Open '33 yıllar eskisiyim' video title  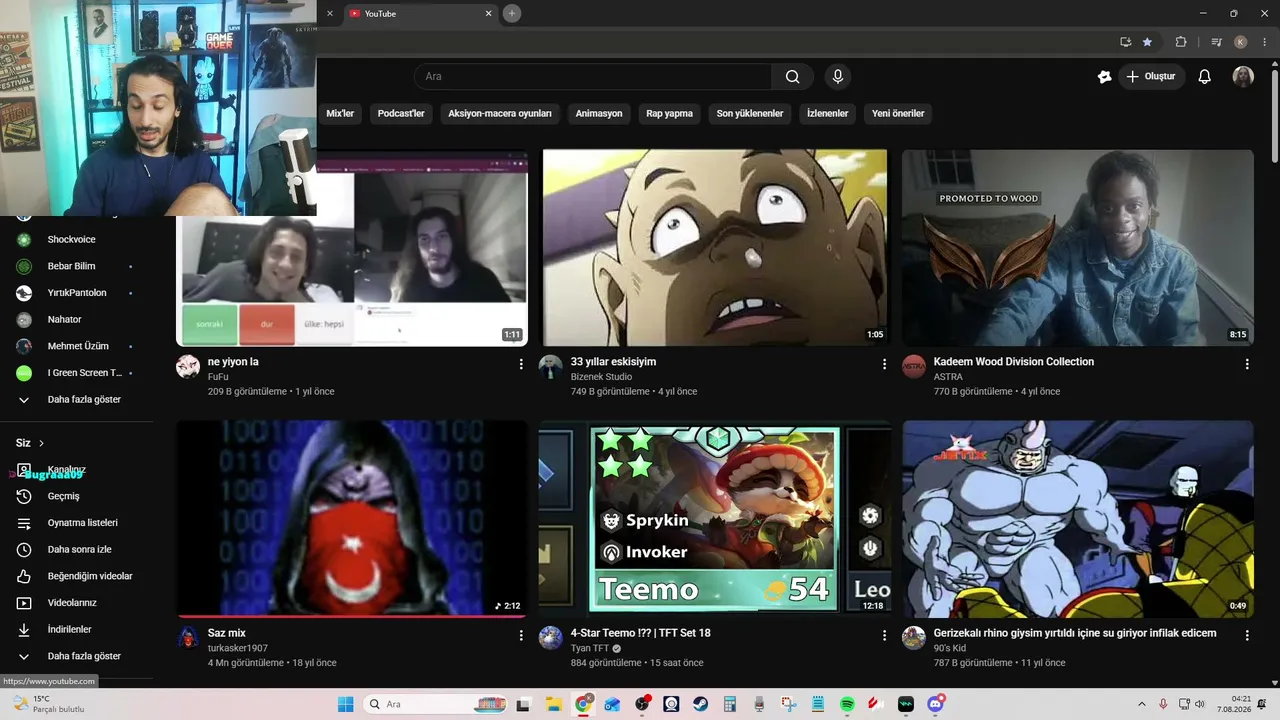(x=613, y=362)
